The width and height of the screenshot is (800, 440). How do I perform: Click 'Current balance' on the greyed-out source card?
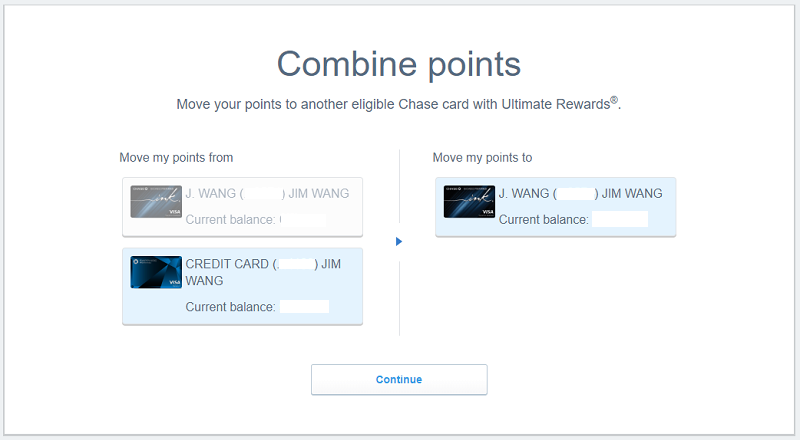coord(230,218)
